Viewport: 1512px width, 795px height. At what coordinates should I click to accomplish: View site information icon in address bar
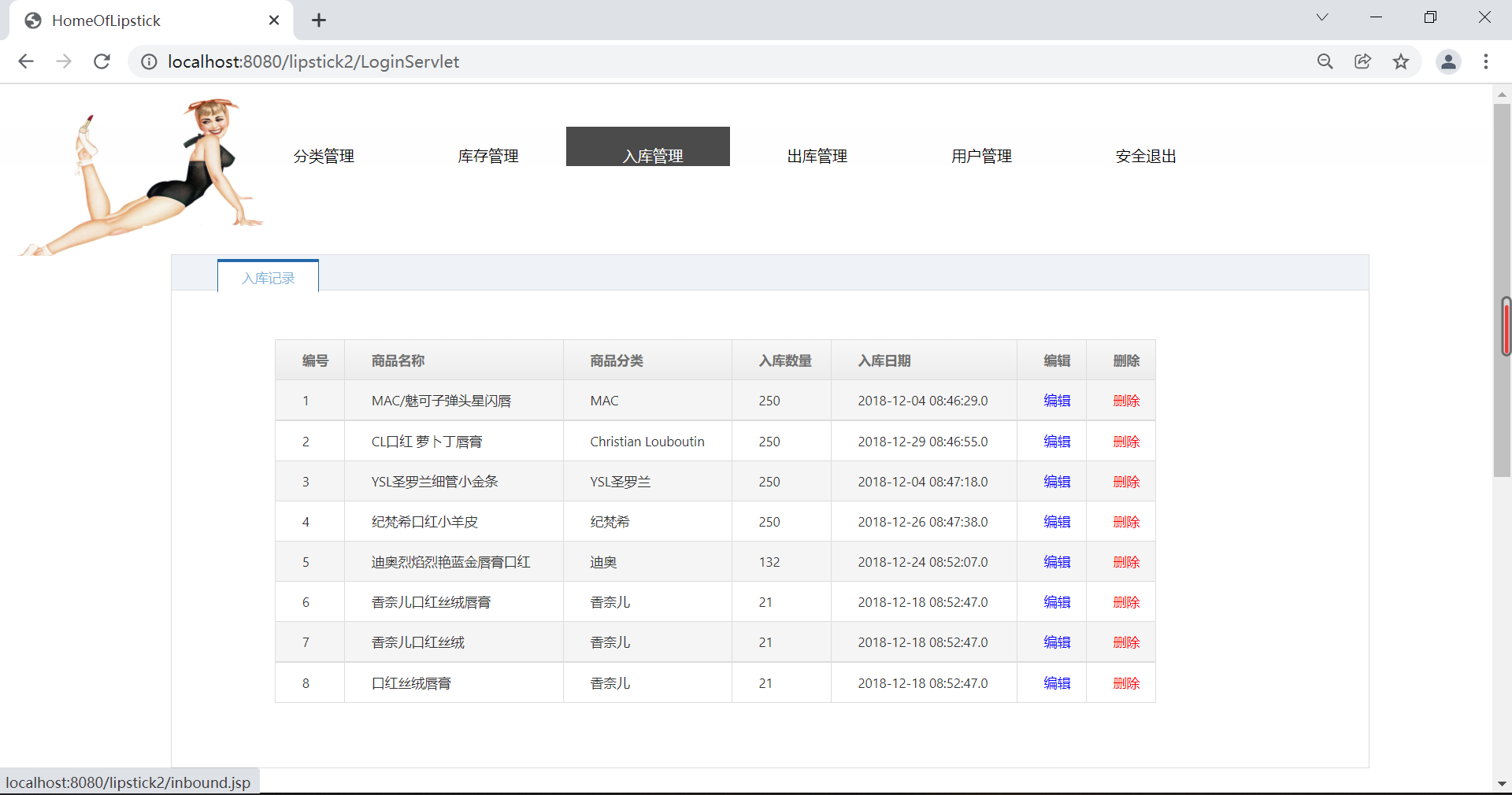[x=149, y=61]
